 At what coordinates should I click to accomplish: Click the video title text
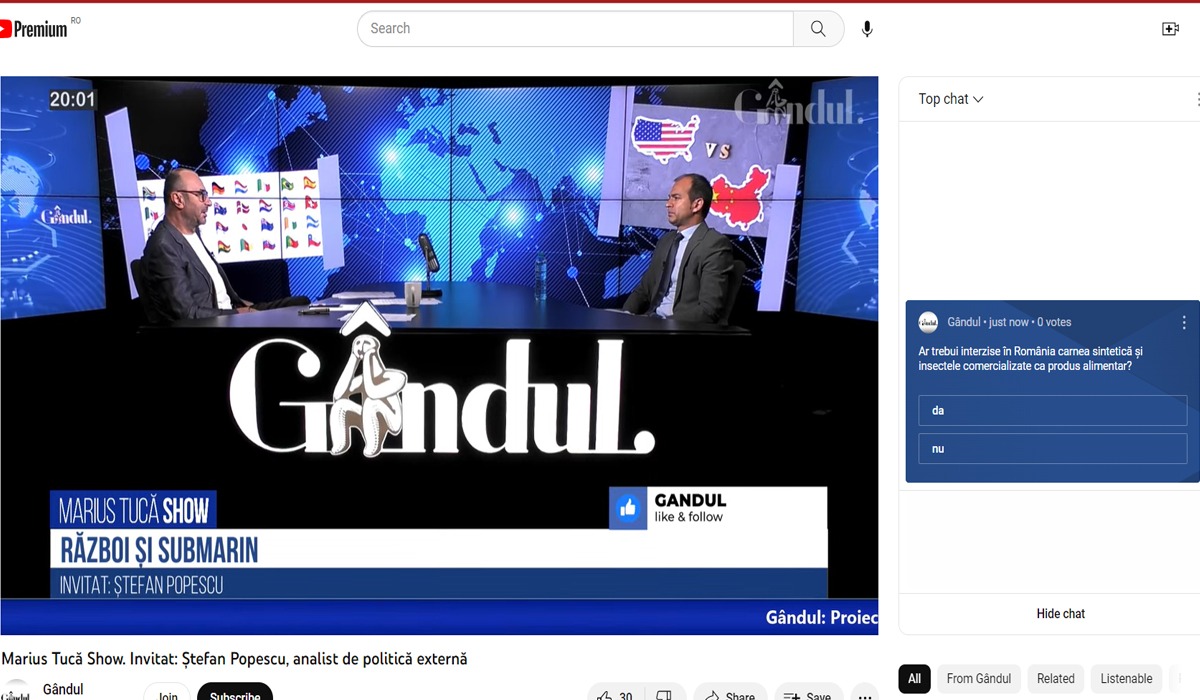[x=234, y=659]
